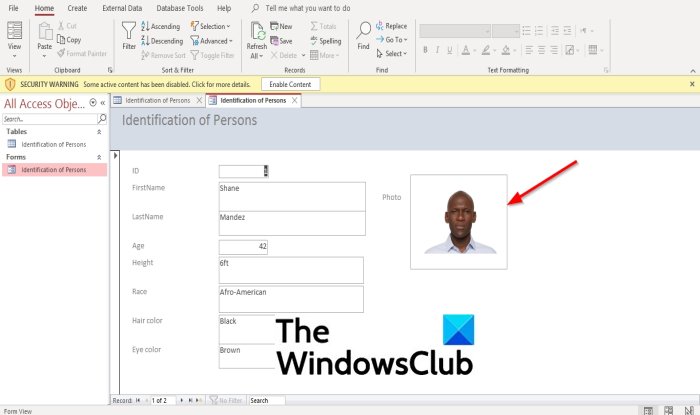Switch to the Create ribbon tab

[x=77, y=8]
